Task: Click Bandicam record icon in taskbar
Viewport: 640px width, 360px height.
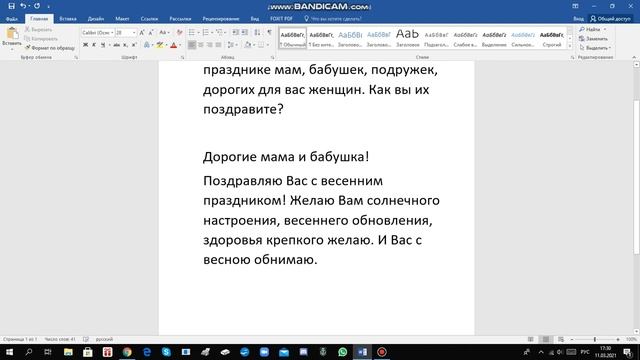Action: [382, 352]
